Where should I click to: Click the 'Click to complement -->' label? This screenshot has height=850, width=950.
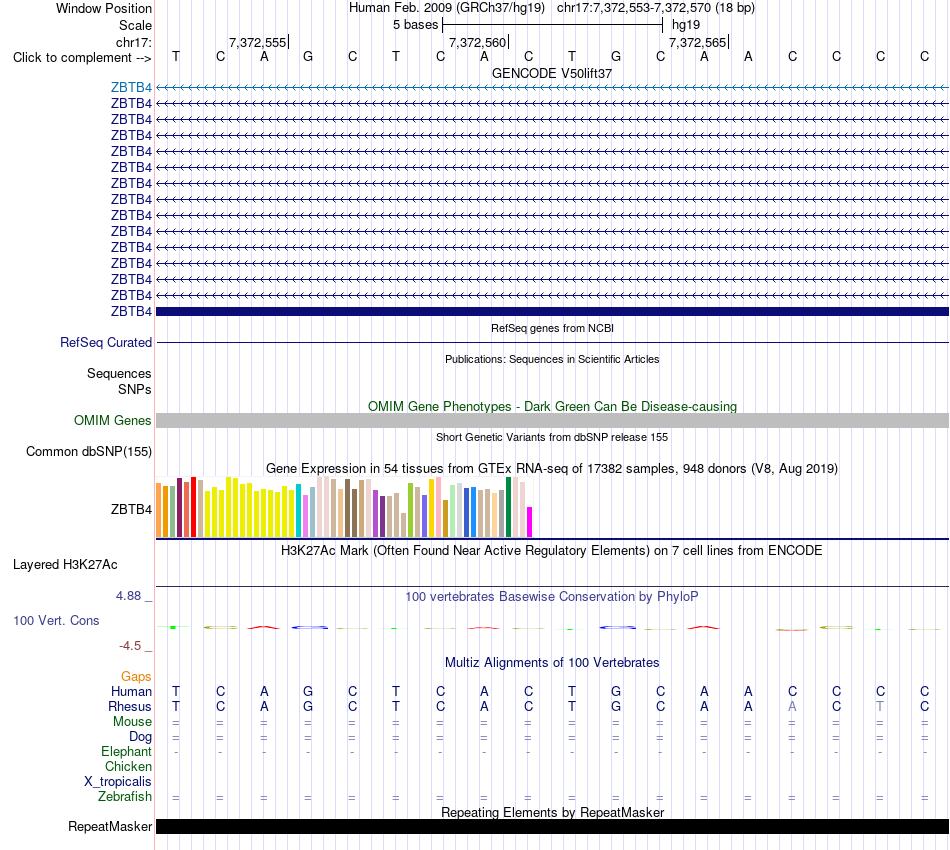point(82,58)
